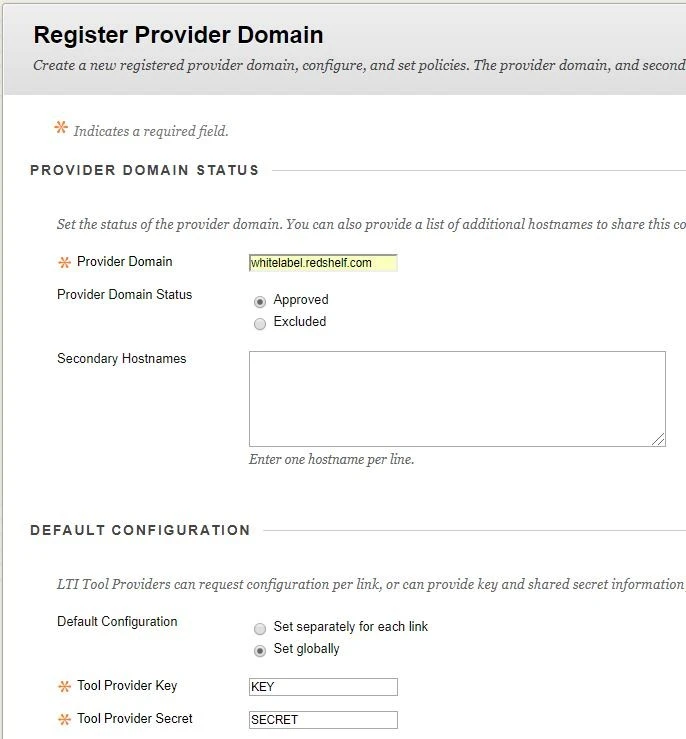Screen dimensions: 686x739
Task: Click the asterisk beside Tool Provider Secret
Action: 65,719
